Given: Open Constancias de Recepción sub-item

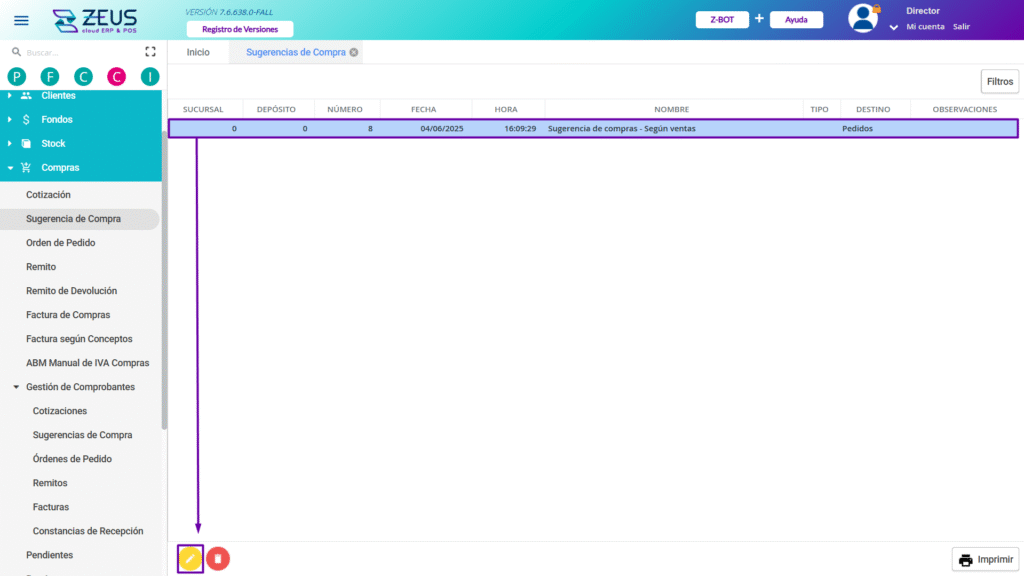Looking at the screenshot, I should tap(88, 532).
